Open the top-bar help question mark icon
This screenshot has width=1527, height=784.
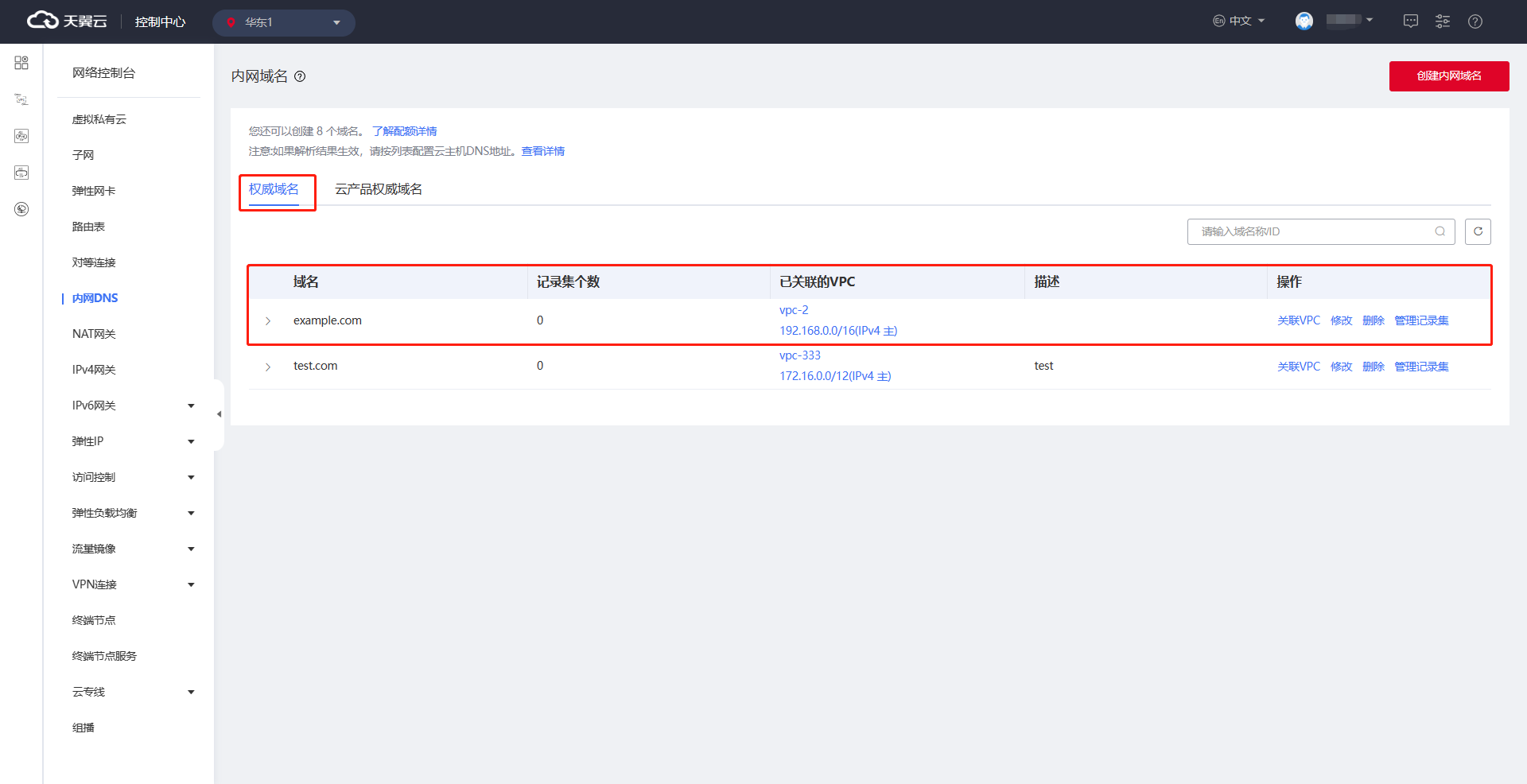pyautogui.click(x=1475, y=21)
